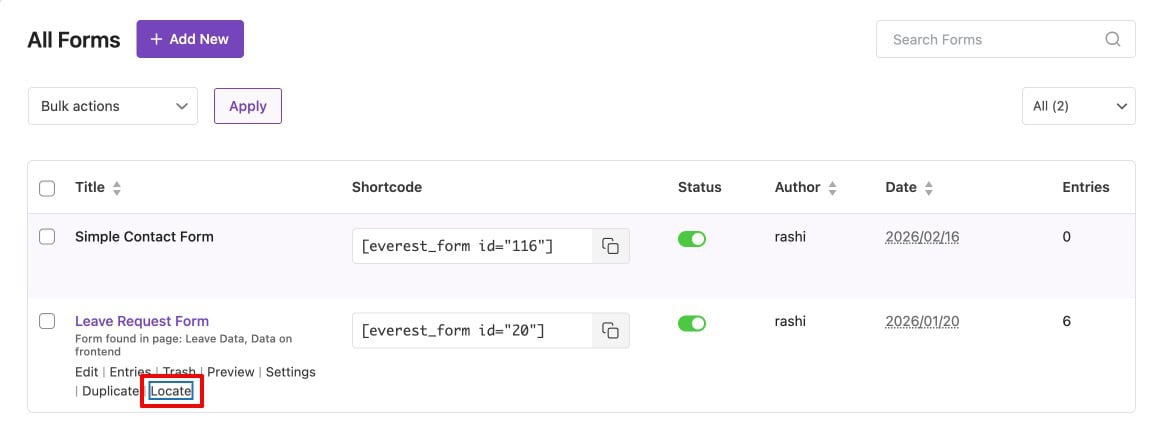Disable Simple Contact Form status toggle
The width and height of the screenshot is (1156, 429).
point(692,239)
